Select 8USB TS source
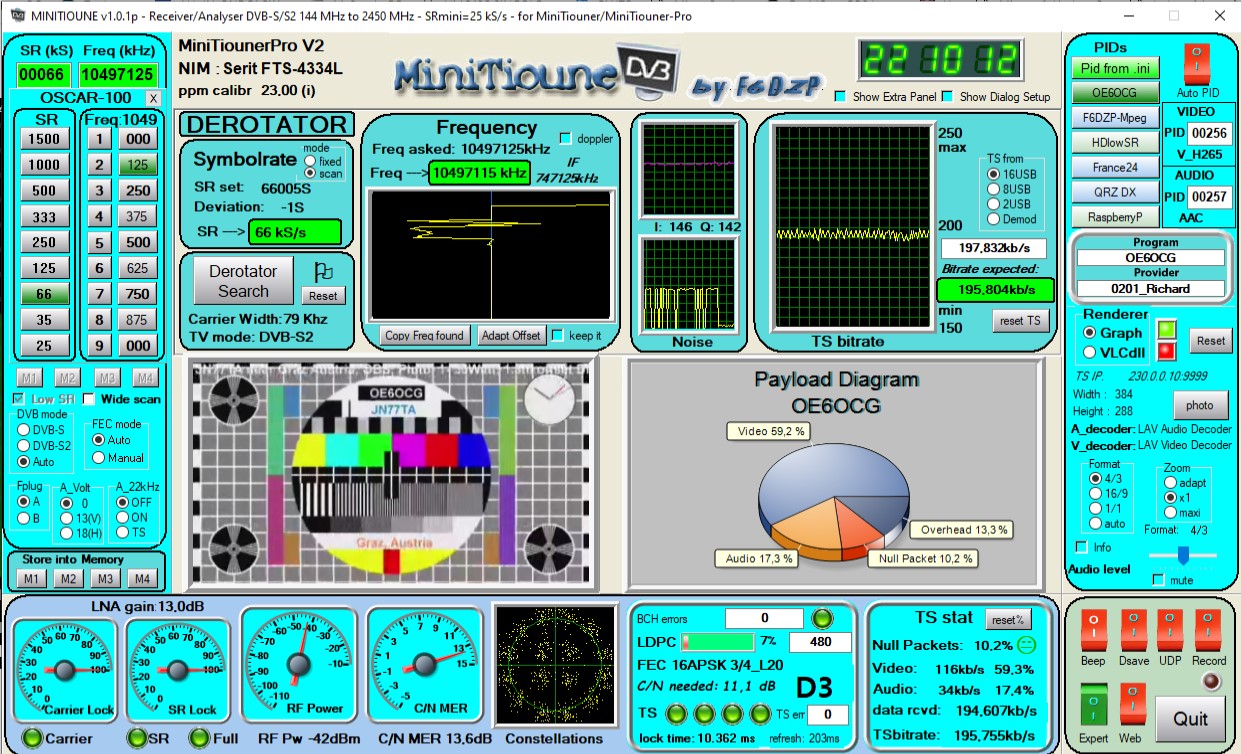Screen dimensions: 1241x754 (994, 189)
